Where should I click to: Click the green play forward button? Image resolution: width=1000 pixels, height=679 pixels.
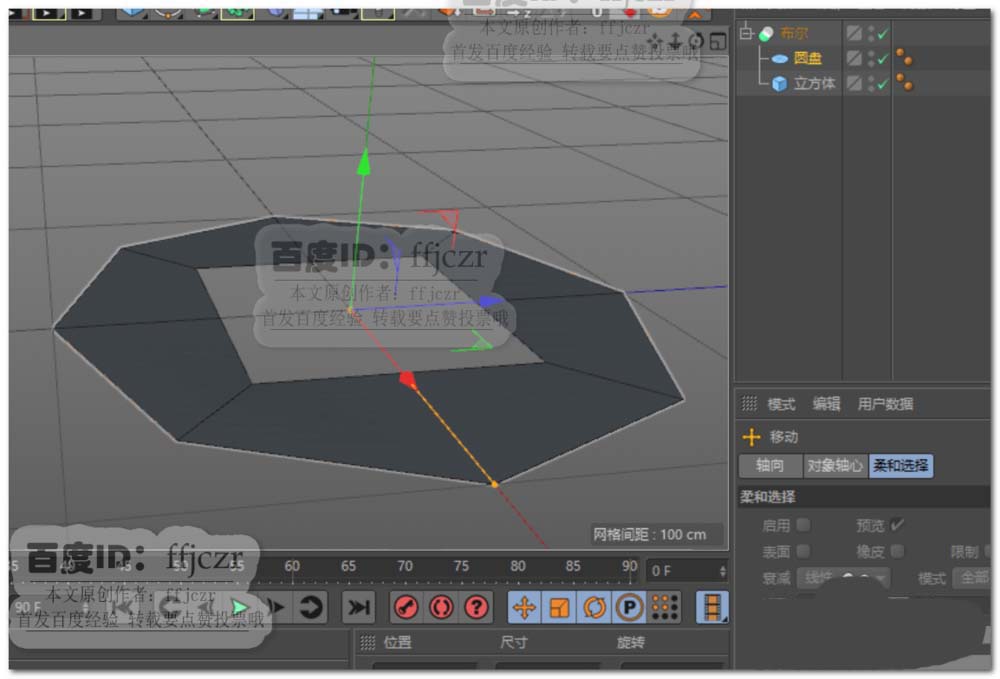point(240,607)
